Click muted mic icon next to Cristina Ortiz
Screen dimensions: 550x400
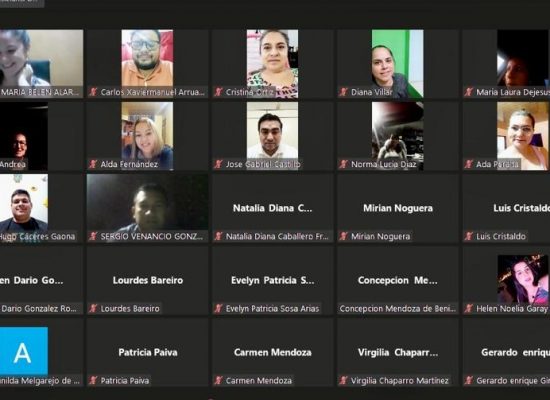coord(219,92)
